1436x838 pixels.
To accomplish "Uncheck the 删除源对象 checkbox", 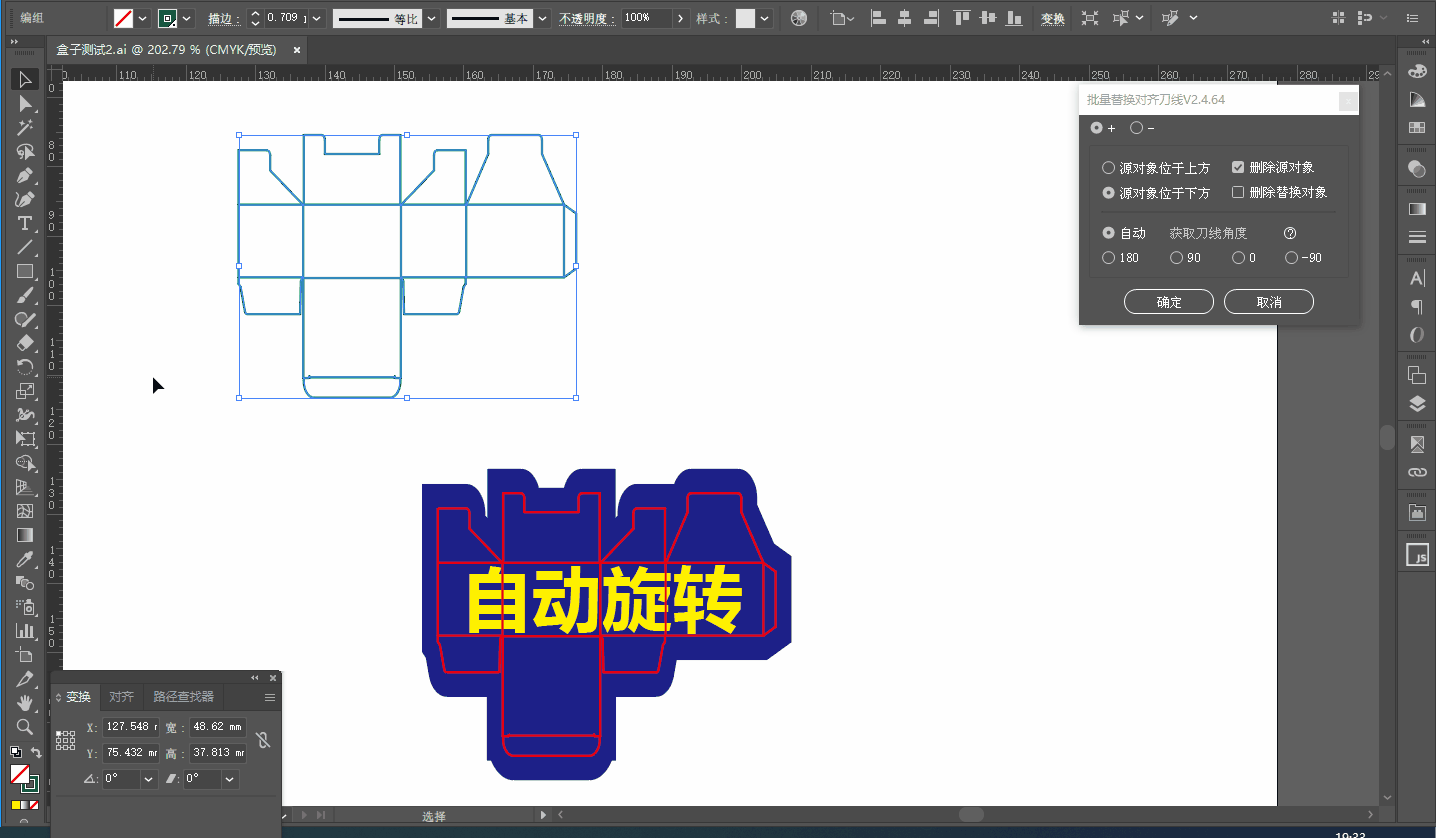I will coord(1238,168).
